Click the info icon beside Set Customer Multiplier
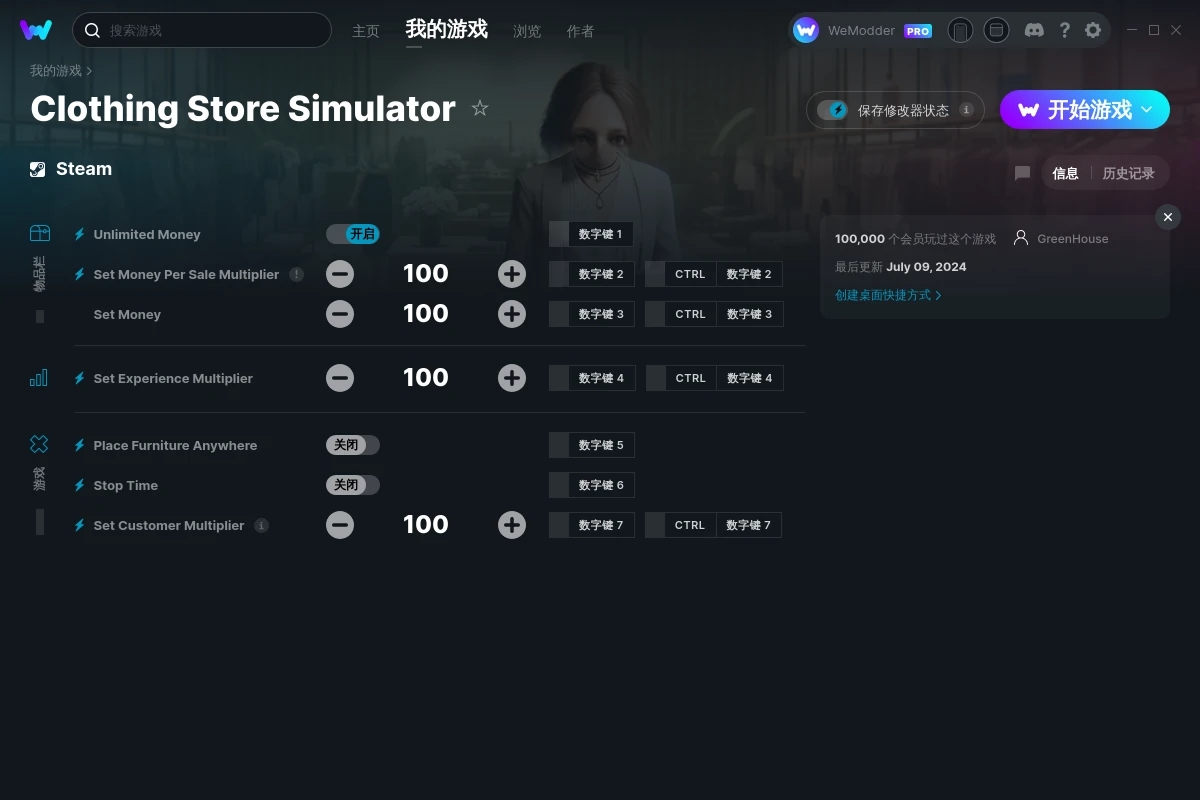1200x800 pixels. point(261,525)
